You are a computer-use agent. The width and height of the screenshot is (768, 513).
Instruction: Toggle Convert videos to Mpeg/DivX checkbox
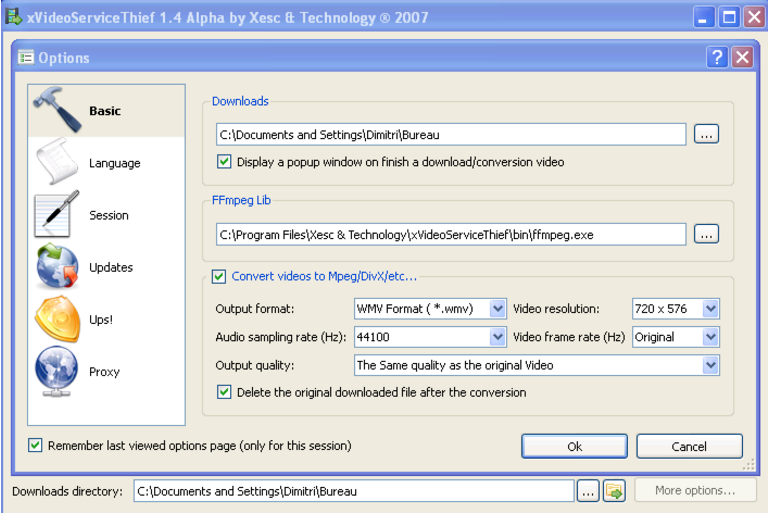click(219, 277)
